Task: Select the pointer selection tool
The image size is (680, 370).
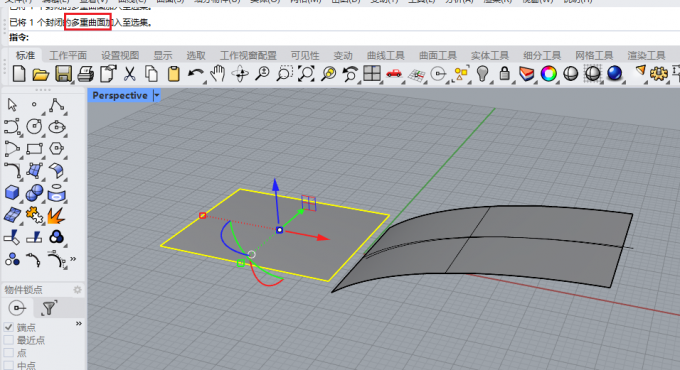Action: [12, 105]
